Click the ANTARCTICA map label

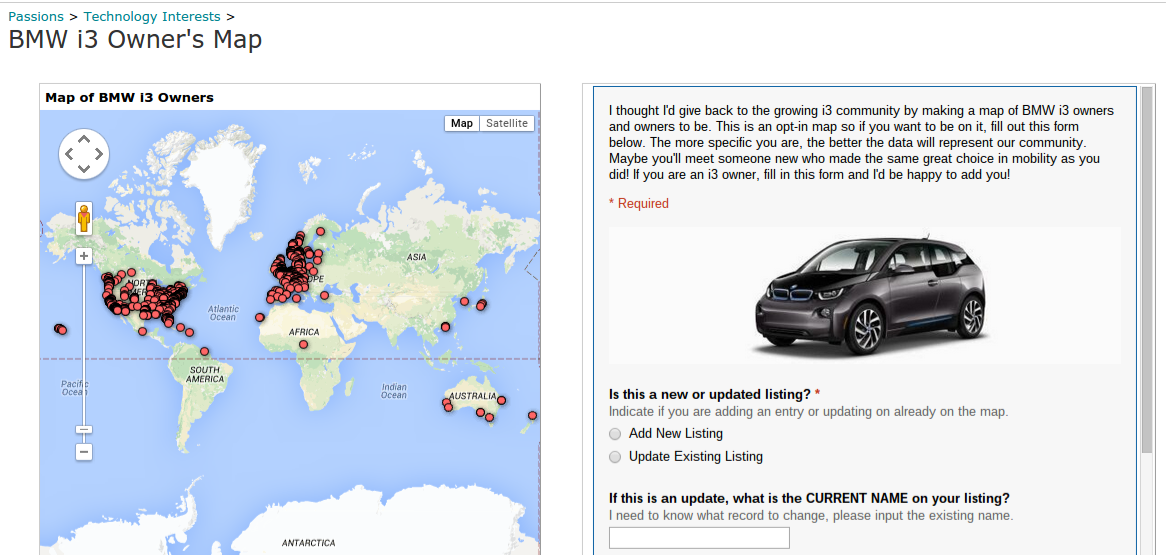308,543
